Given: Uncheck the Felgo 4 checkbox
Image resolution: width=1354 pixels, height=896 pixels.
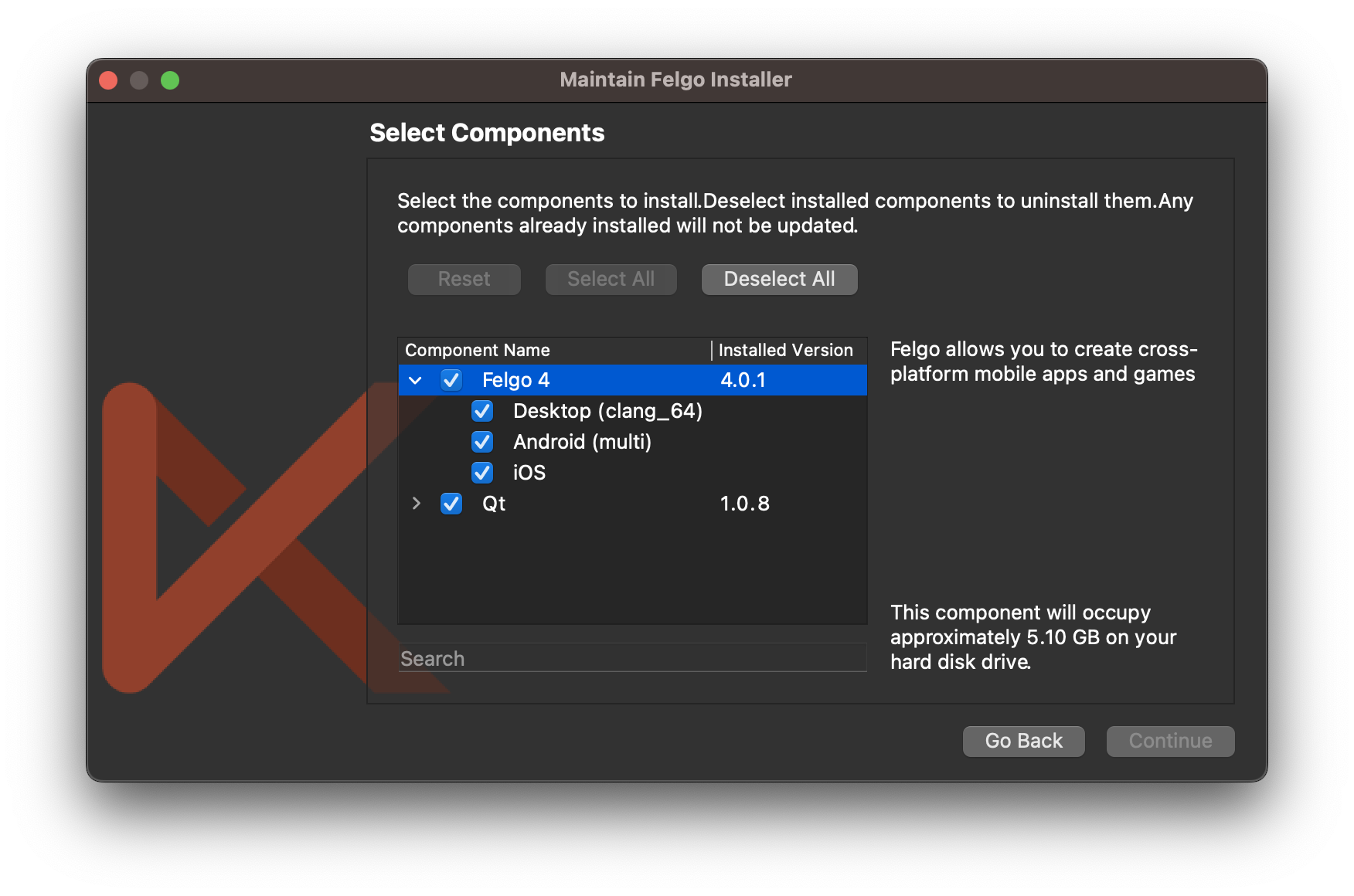Looking at the screenshot, I should tap(451, 380).
